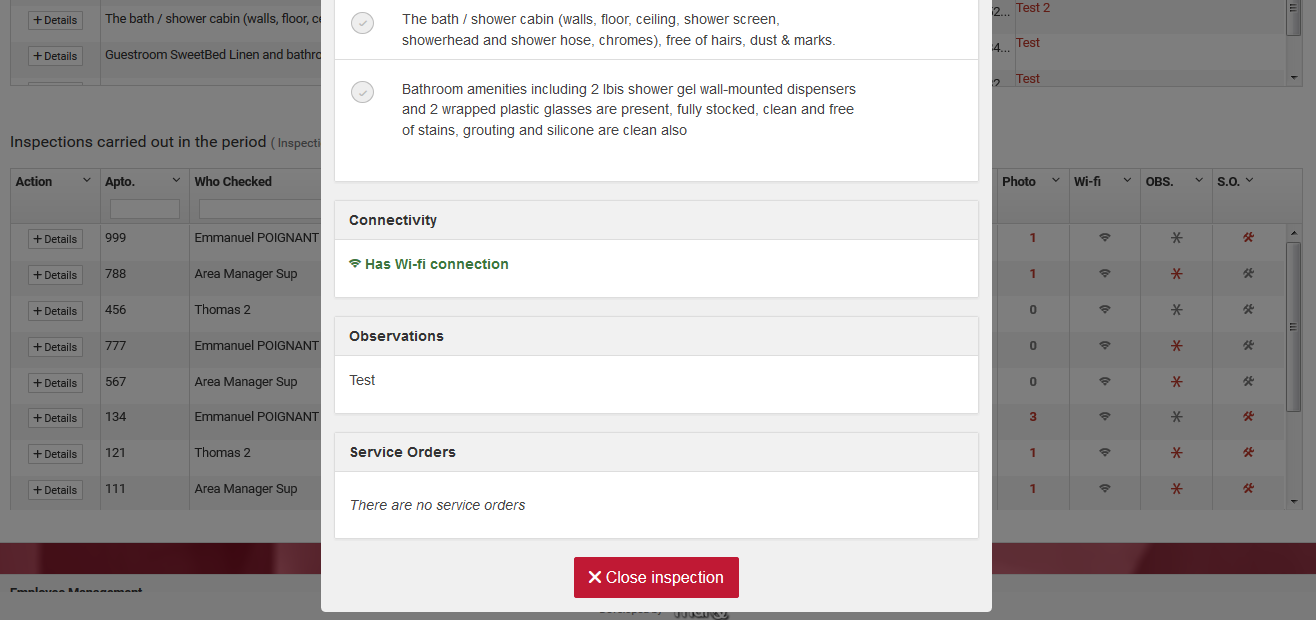Expand the Photo column header dropdown

pyautogui.click(x=1054, y=181)
